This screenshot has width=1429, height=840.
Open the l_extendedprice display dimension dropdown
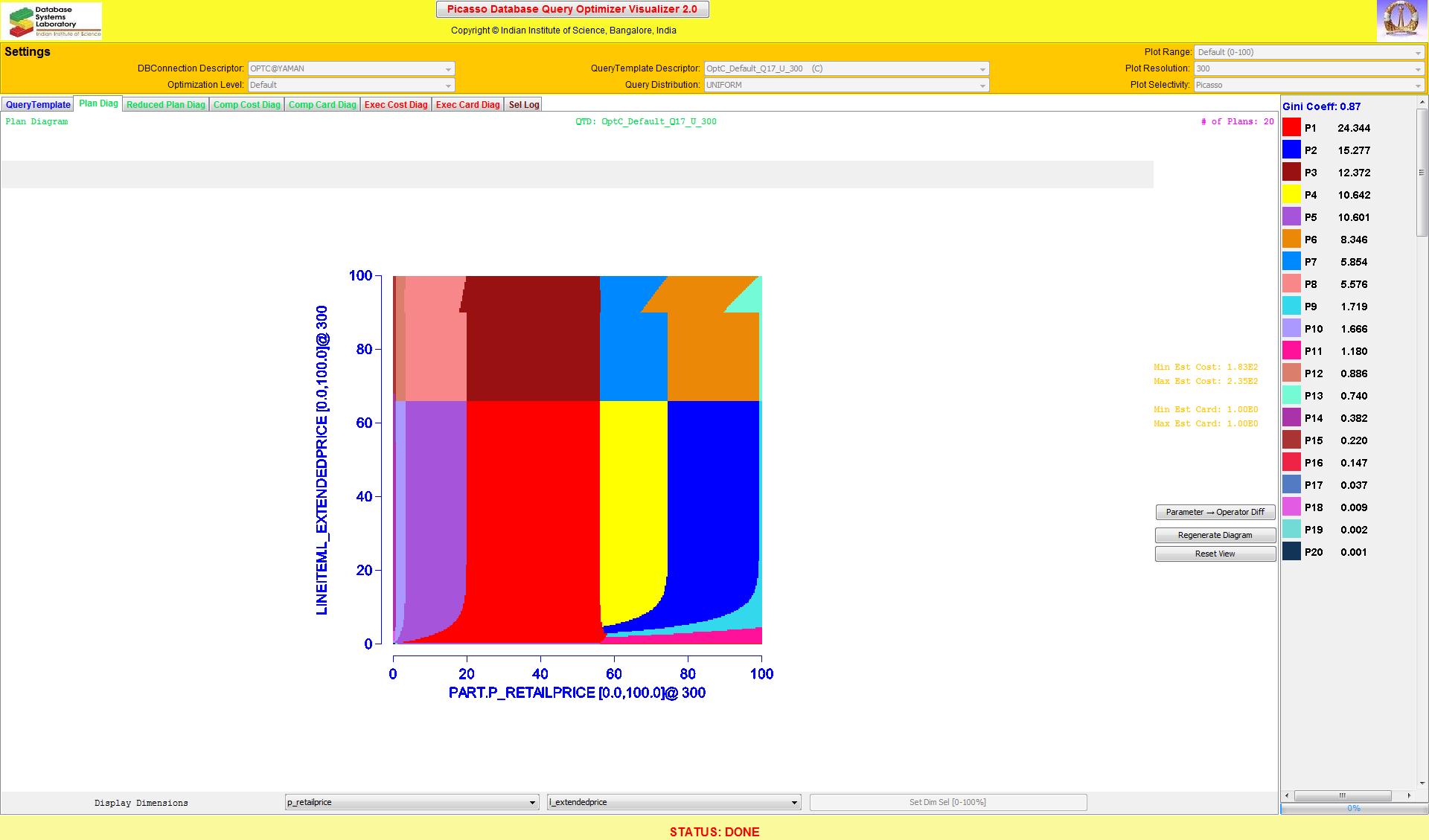pos(674,802)
